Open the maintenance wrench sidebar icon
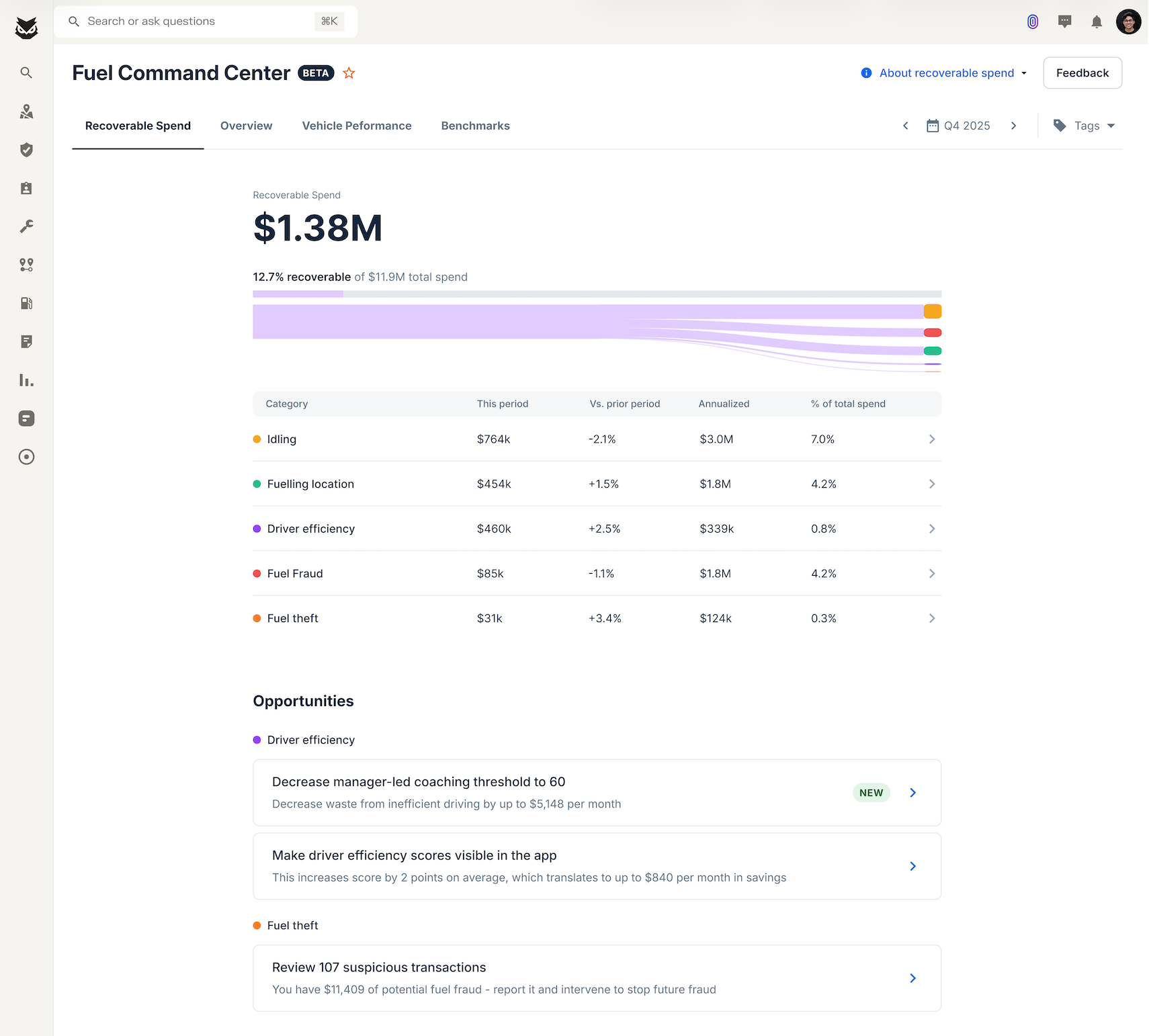Screen dimensions: 1149x1036 point(26,226)
